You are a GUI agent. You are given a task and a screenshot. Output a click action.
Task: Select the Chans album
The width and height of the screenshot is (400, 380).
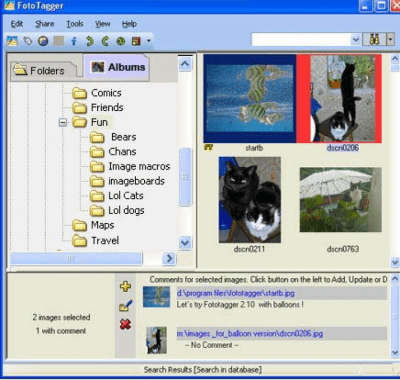point(122,152)
